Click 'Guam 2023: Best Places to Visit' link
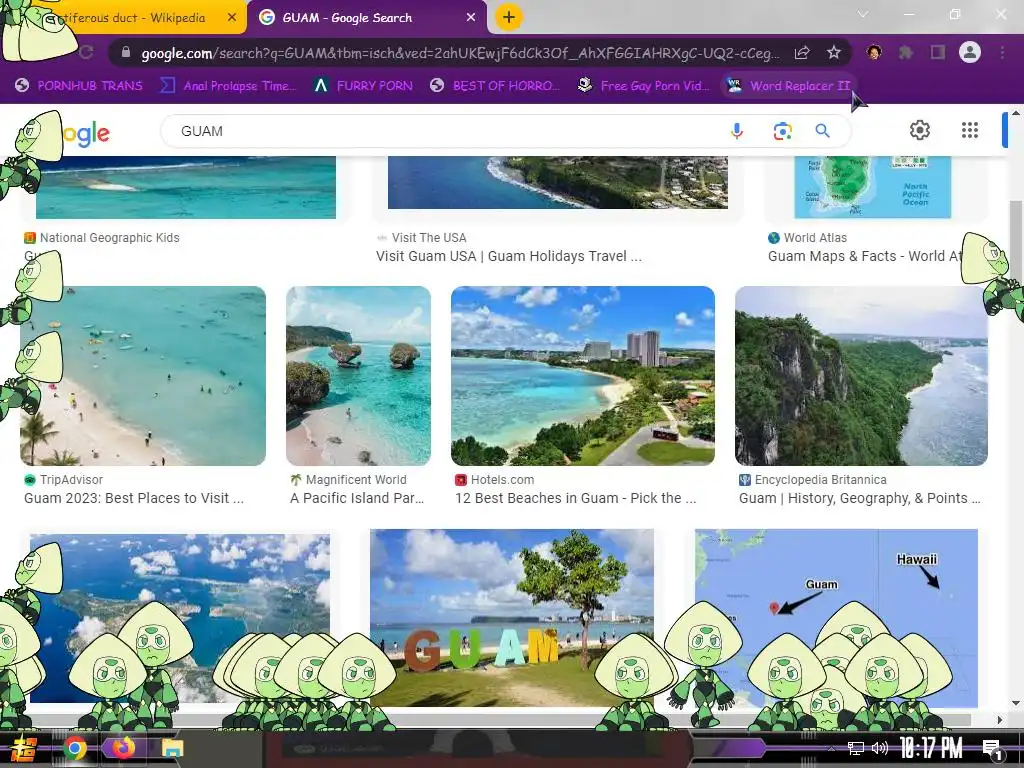 (x=134, y=498)
